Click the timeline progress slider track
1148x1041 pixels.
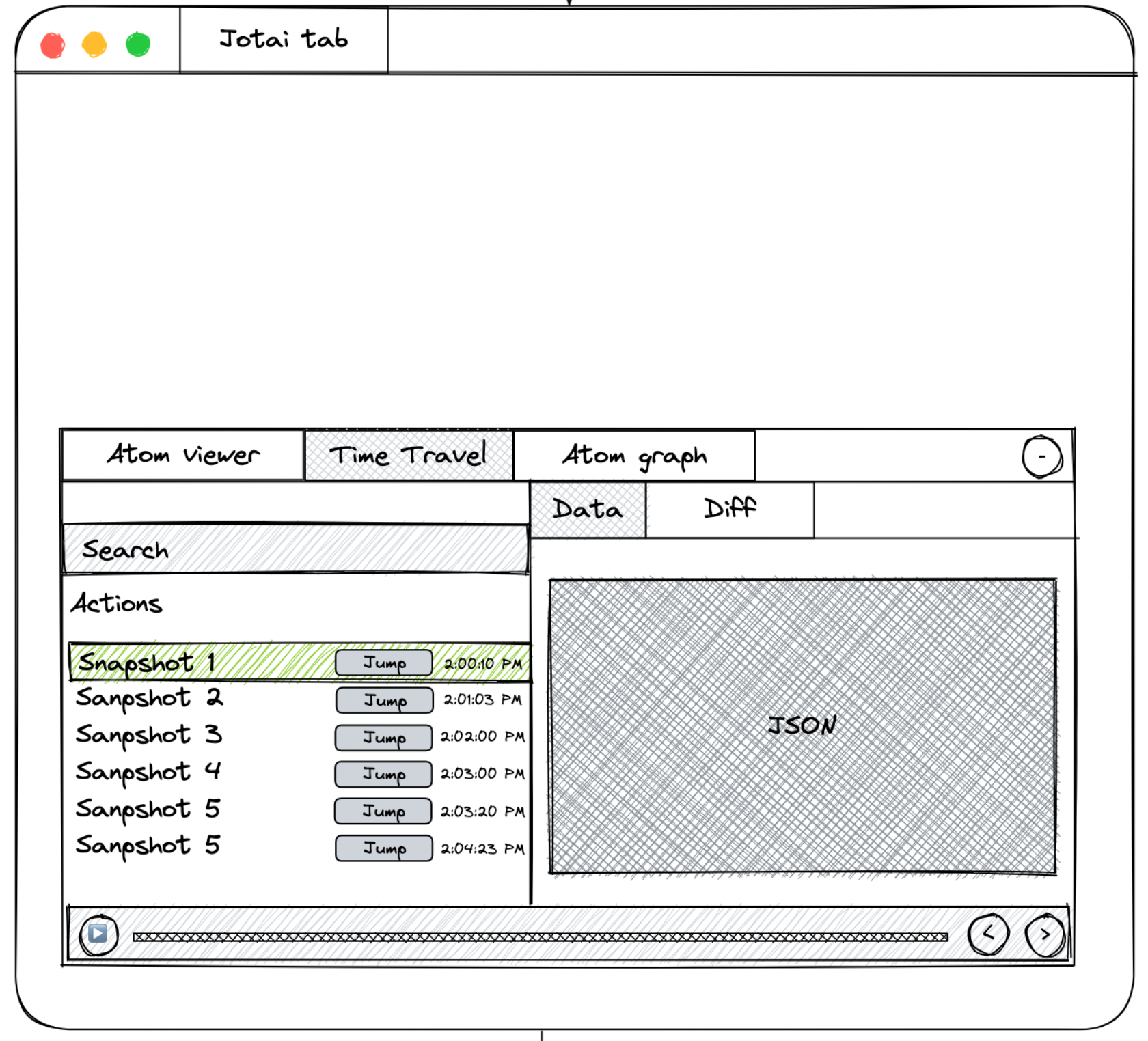[x=540, y=937]
